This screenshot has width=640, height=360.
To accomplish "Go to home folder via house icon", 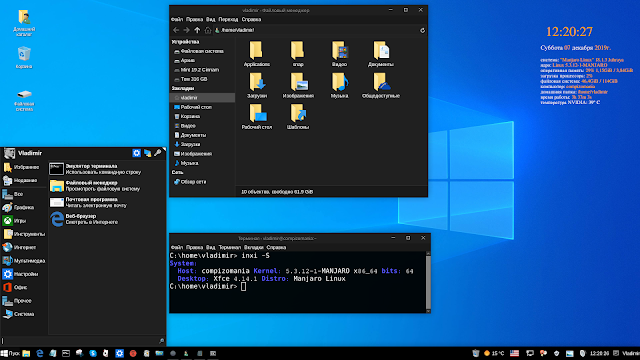I will point(208,30).
